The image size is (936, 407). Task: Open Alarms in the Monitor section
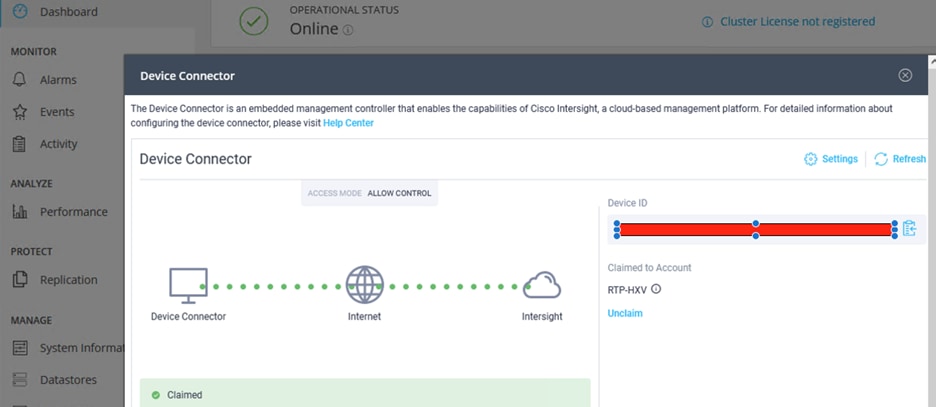(58, 79)
